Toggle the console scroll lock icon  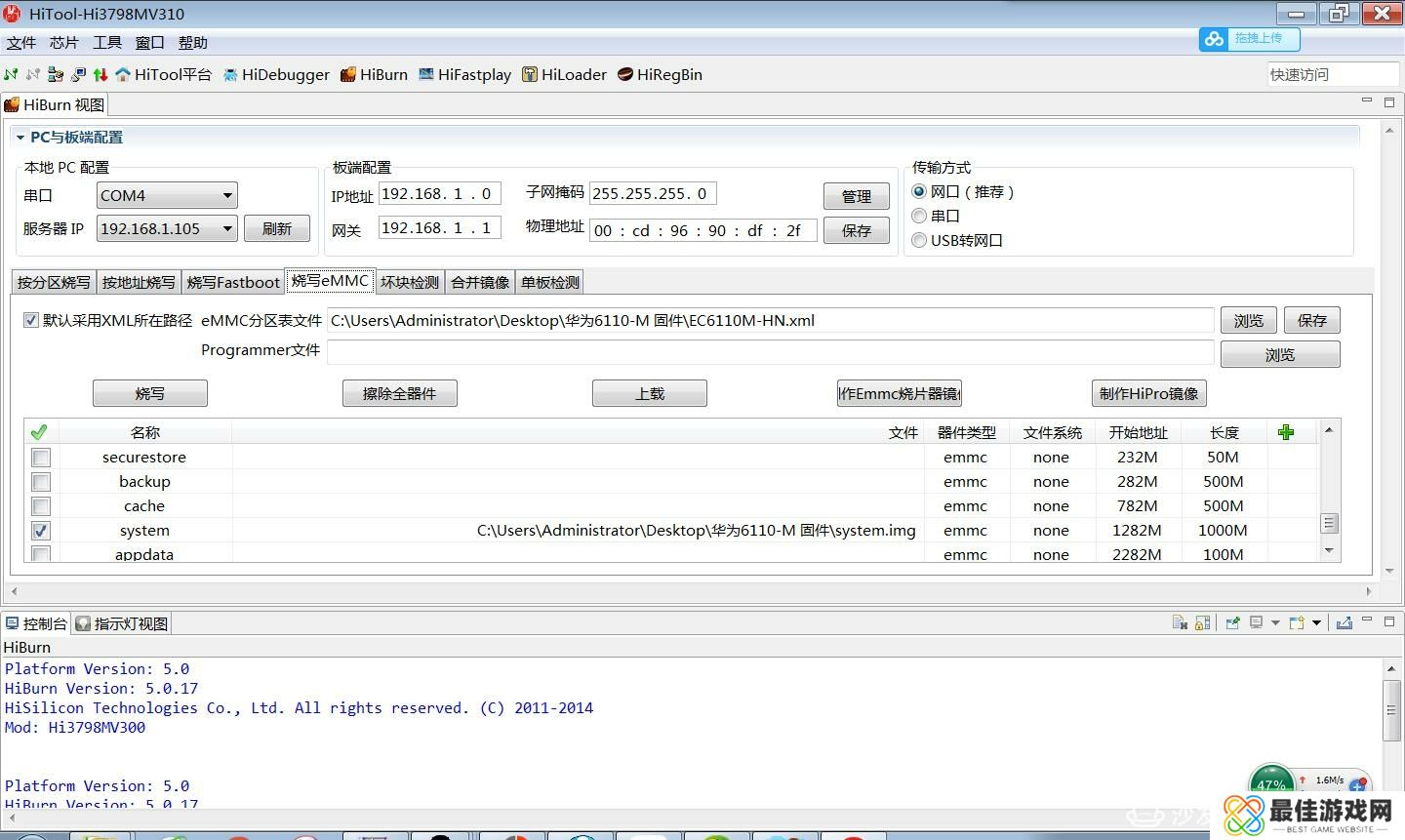click(x=1203, y=623)
